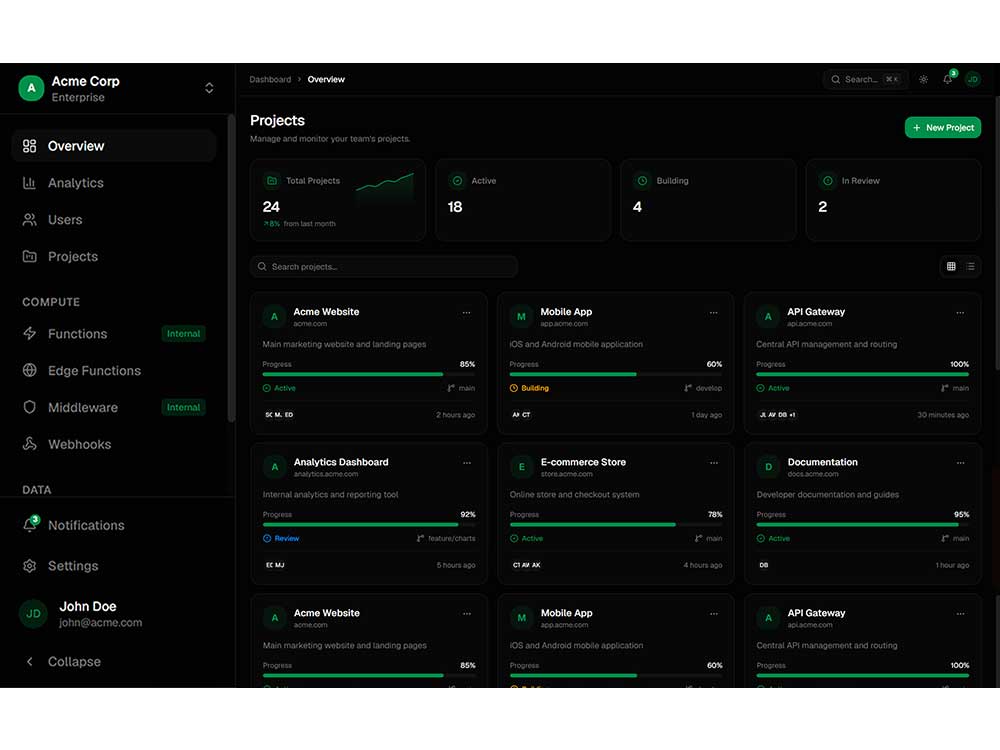
Task: Click the Webhooks icon in sidebar
Action: point(29,444)
